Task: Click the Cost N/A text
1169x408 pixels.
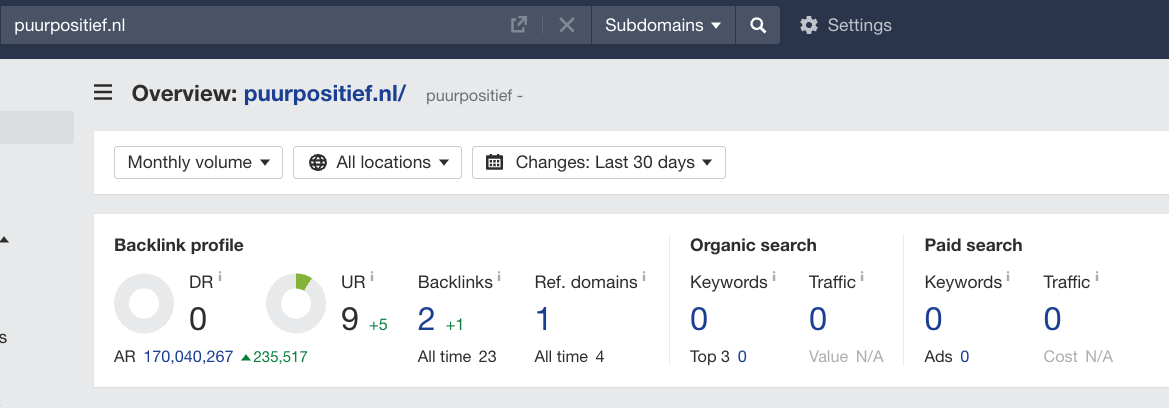Action: pos(1078,357)
